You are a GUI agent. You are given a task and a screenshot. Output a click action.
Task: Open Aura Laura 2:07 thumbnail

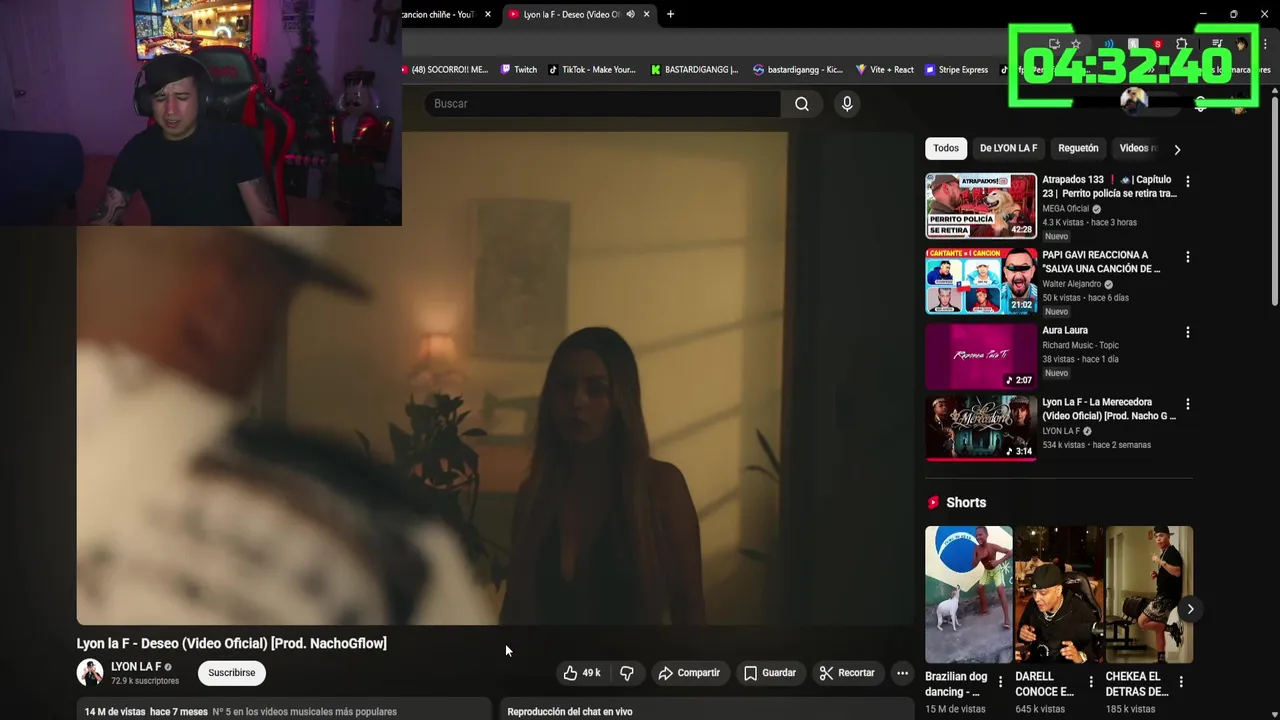coord(981,356)
